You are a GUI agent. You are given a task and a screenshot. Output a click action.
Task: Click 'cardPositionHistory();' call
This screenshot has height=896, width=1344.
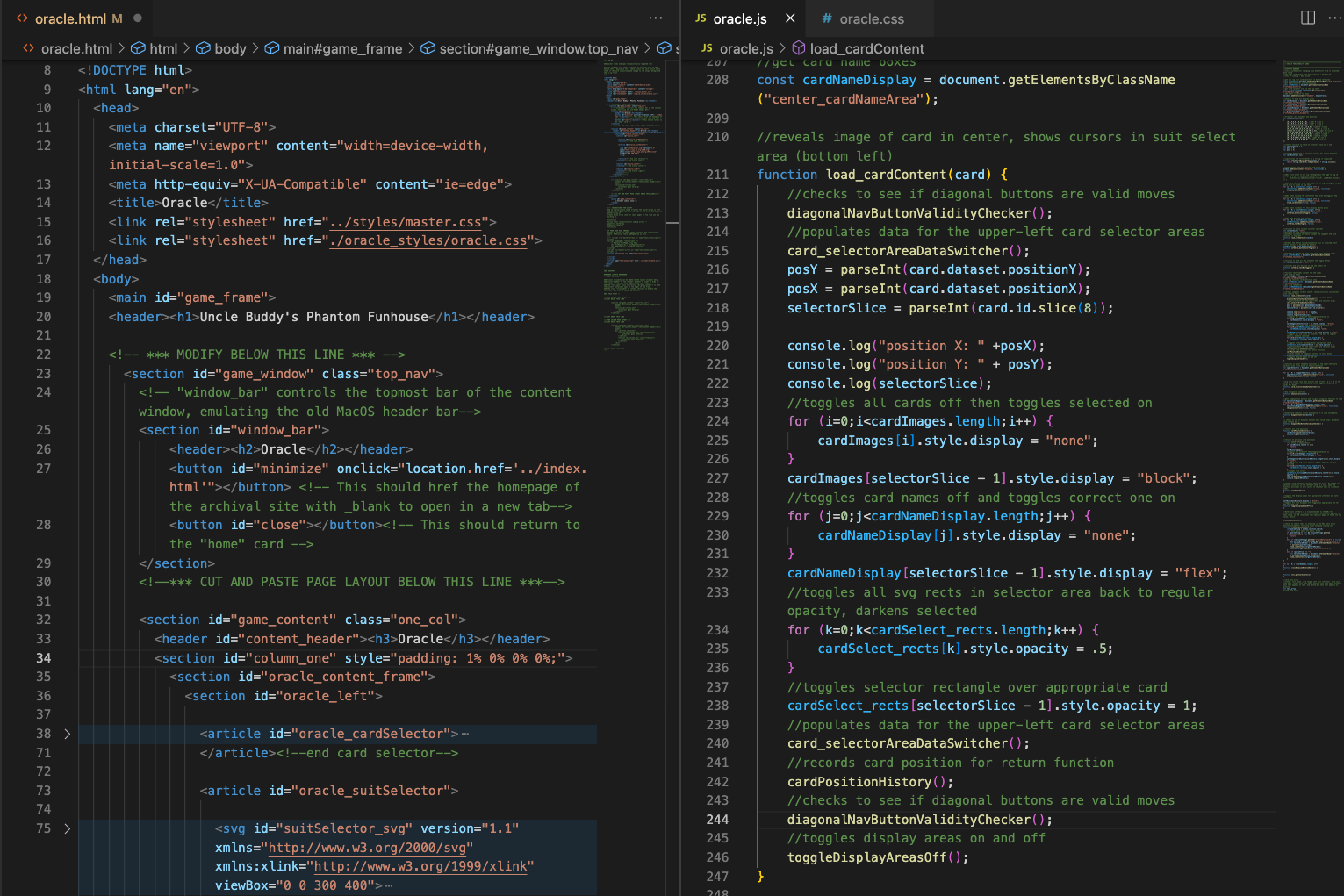[x=870, y=782]
